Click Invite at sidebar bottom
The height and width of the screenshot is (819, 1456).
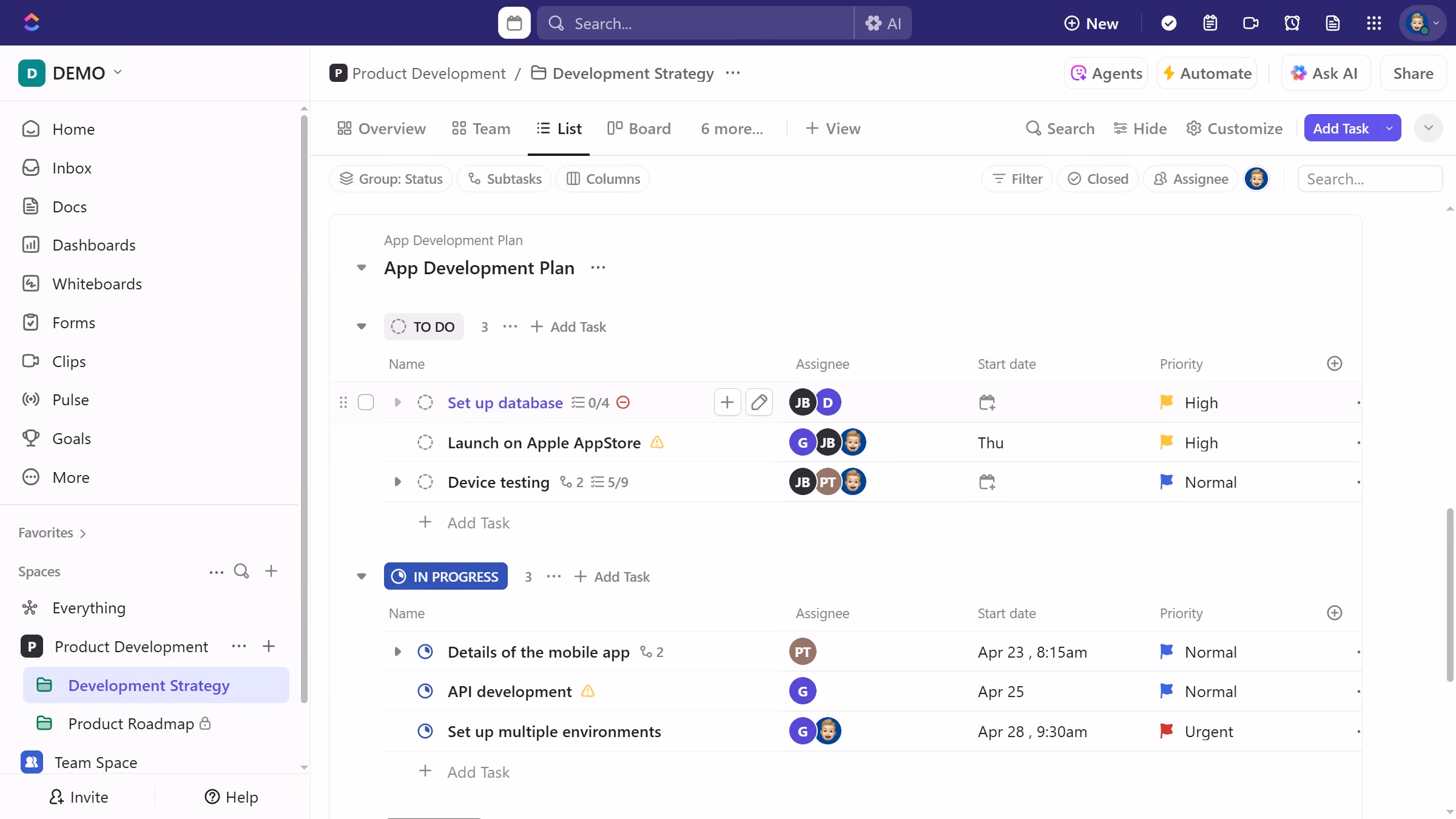pyautogui.click(x=78, y=797)
